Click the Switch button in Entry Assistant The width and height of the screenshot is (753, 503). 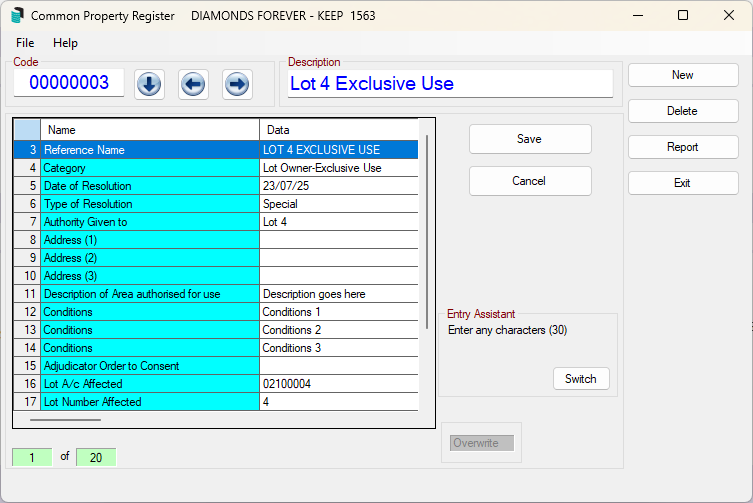coord(581,379)
